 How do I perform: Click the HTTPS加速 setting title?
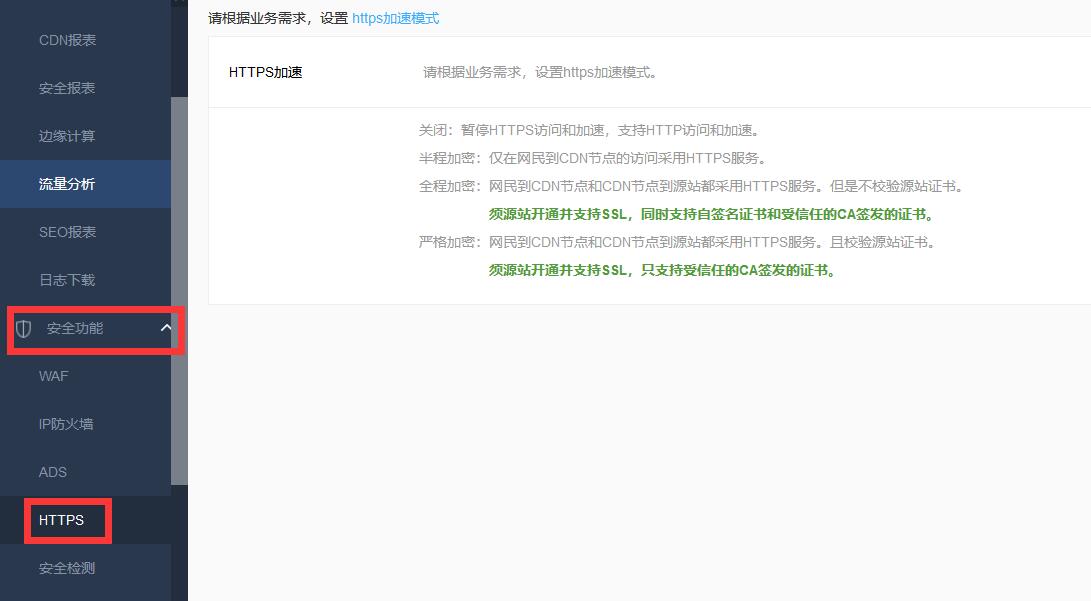pos(265,72)
